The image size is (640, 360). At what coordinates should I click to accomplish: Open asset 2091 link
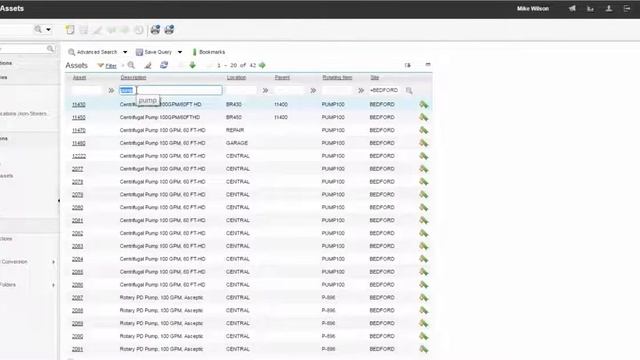(78, 349)
